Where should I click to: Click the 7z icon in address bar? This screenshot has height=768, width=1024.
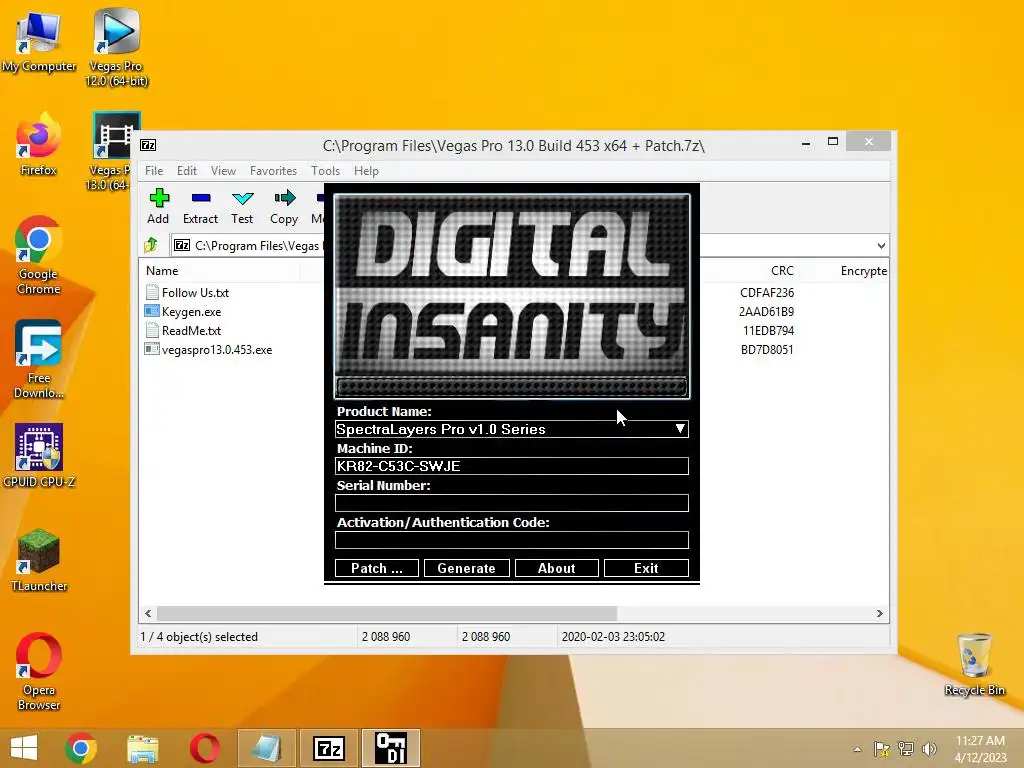182,246
